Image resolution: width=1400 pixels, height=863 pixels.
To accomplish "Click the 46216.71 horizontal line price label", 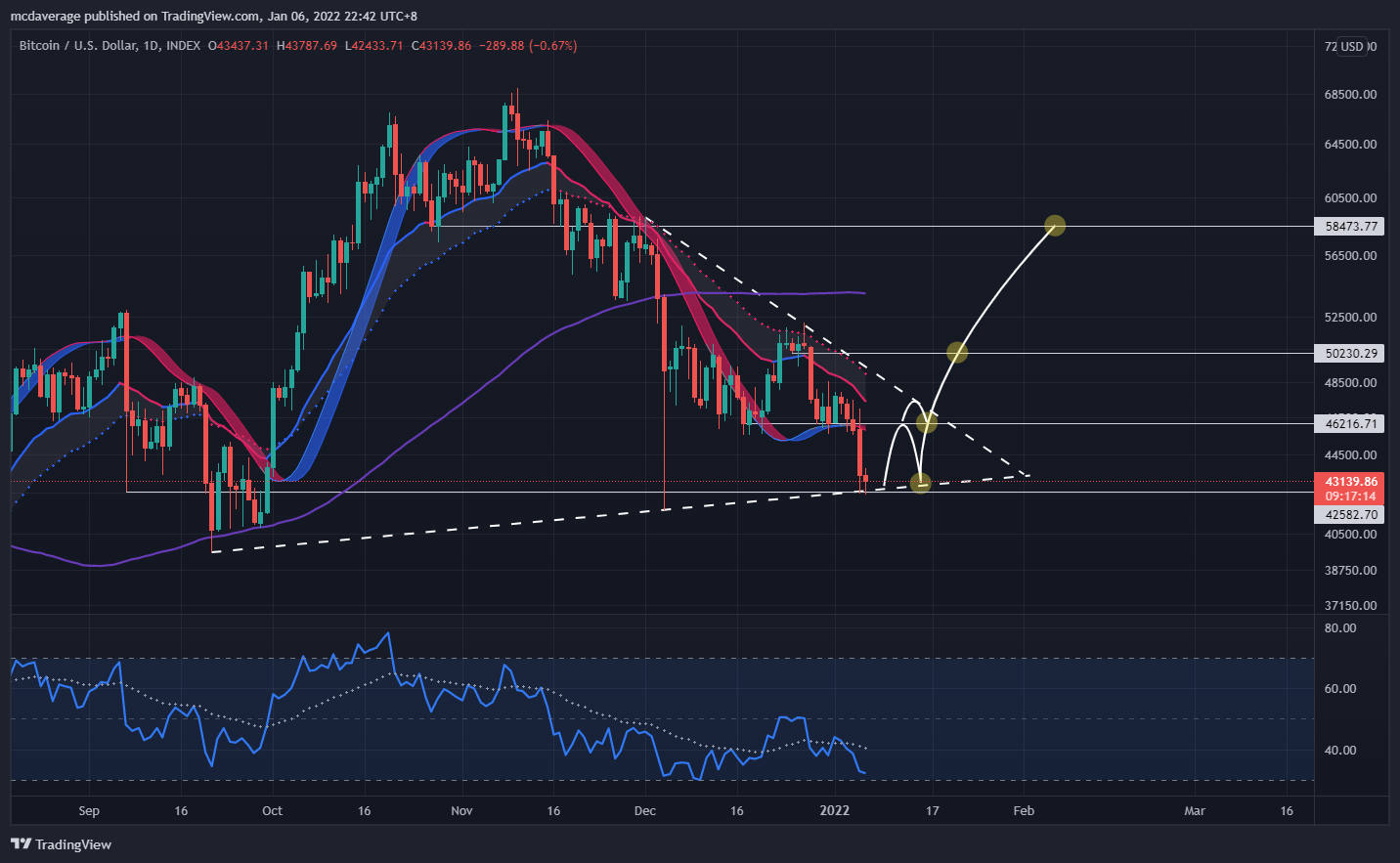I will 1349,423.
